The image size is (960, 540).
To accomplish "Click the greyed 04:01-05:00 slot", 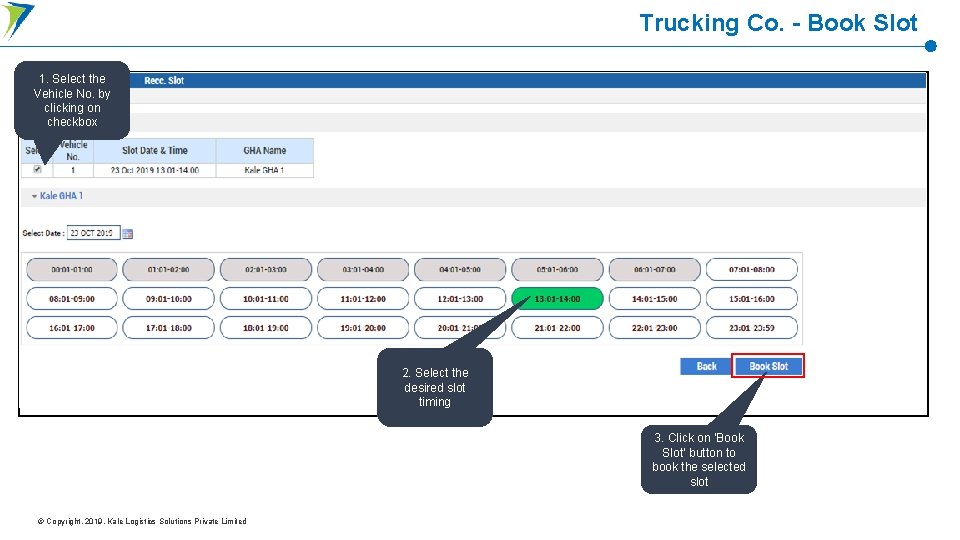I will [460, 269].
